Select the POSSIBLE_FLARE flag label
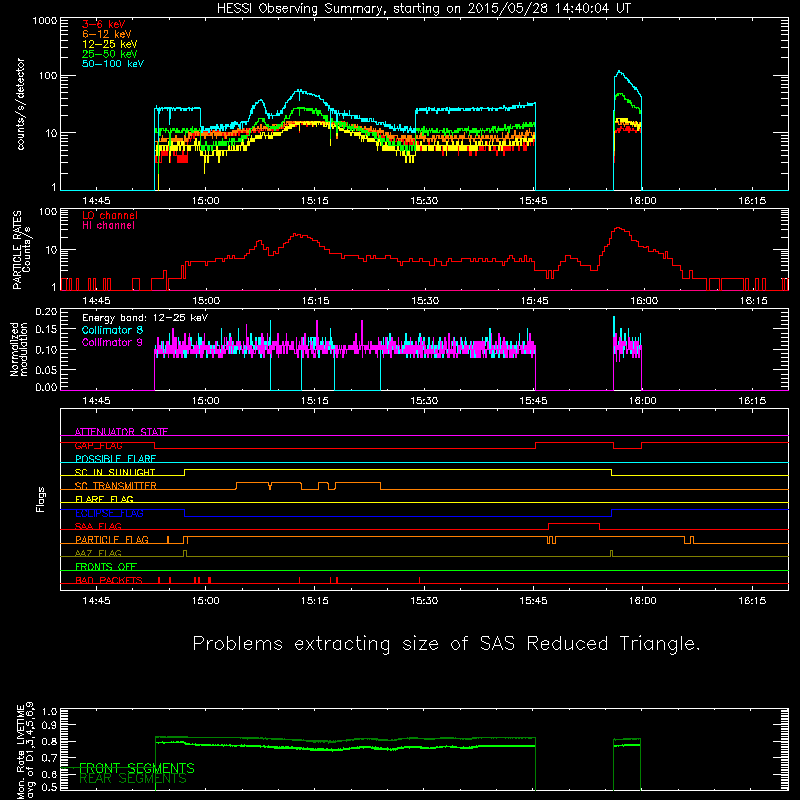The image size is (800, 800). [115, 459]
